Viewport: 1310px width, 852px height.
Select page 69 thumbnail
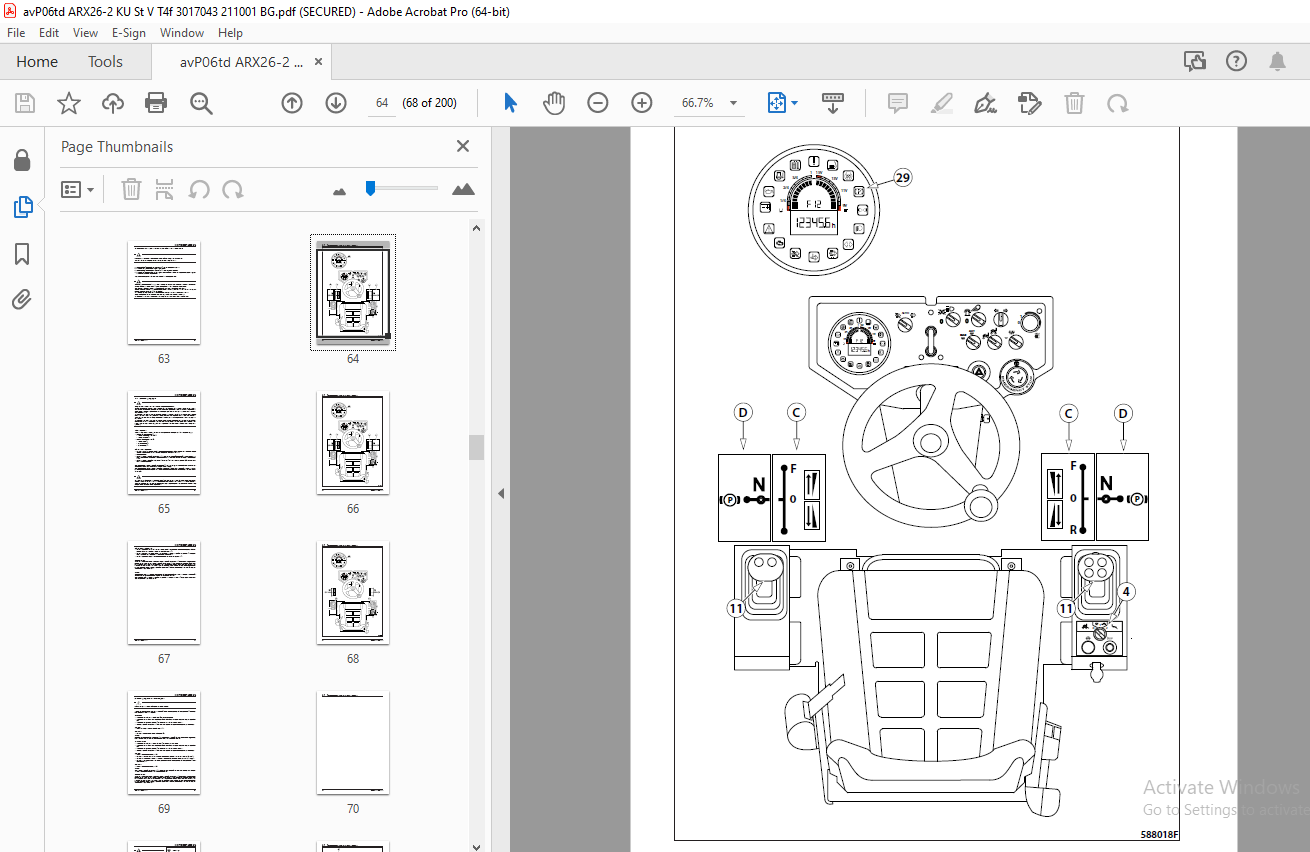[164, 743]
